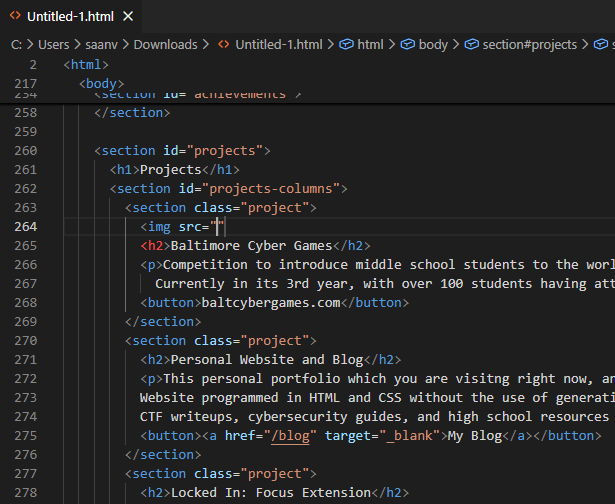Open the C: breadcrumb segment
Screen dimensions: 615x504
(x=16, y=45)
